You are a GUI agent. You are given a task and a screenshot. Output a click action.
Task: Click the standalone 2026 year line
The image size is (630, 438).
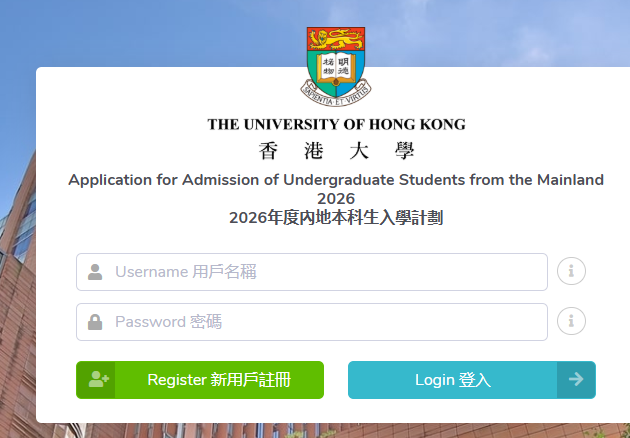[x=336, y=198]
